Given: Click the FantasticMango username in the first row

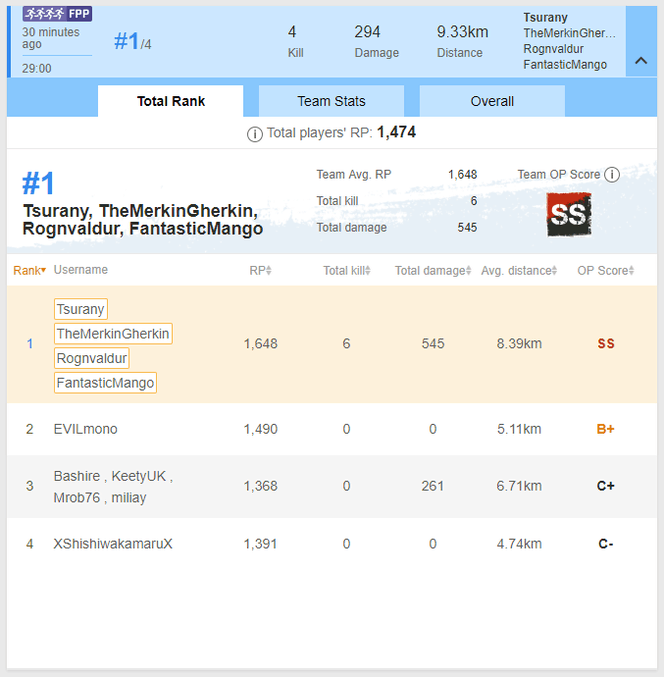Looking at the screenshot, I should [x=106, y=383].
